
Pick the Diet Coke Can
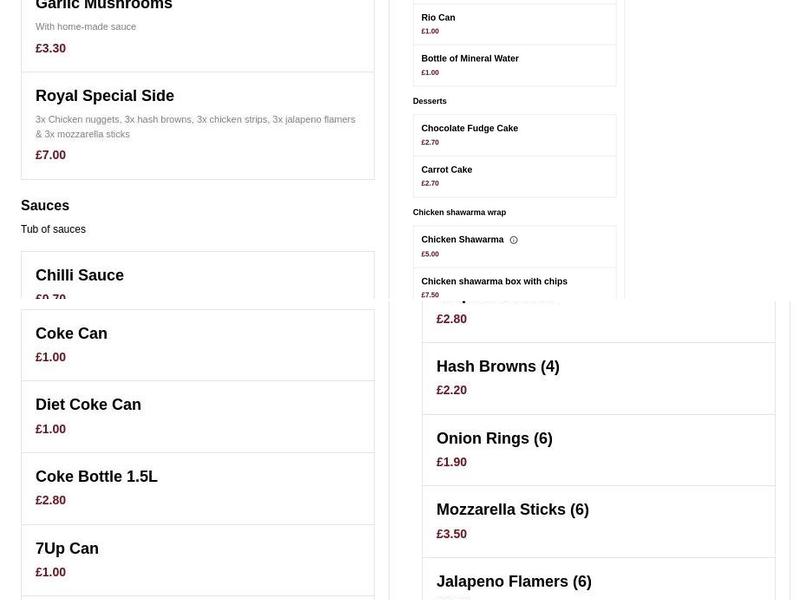pyautogui.click(x=197, y=416)
